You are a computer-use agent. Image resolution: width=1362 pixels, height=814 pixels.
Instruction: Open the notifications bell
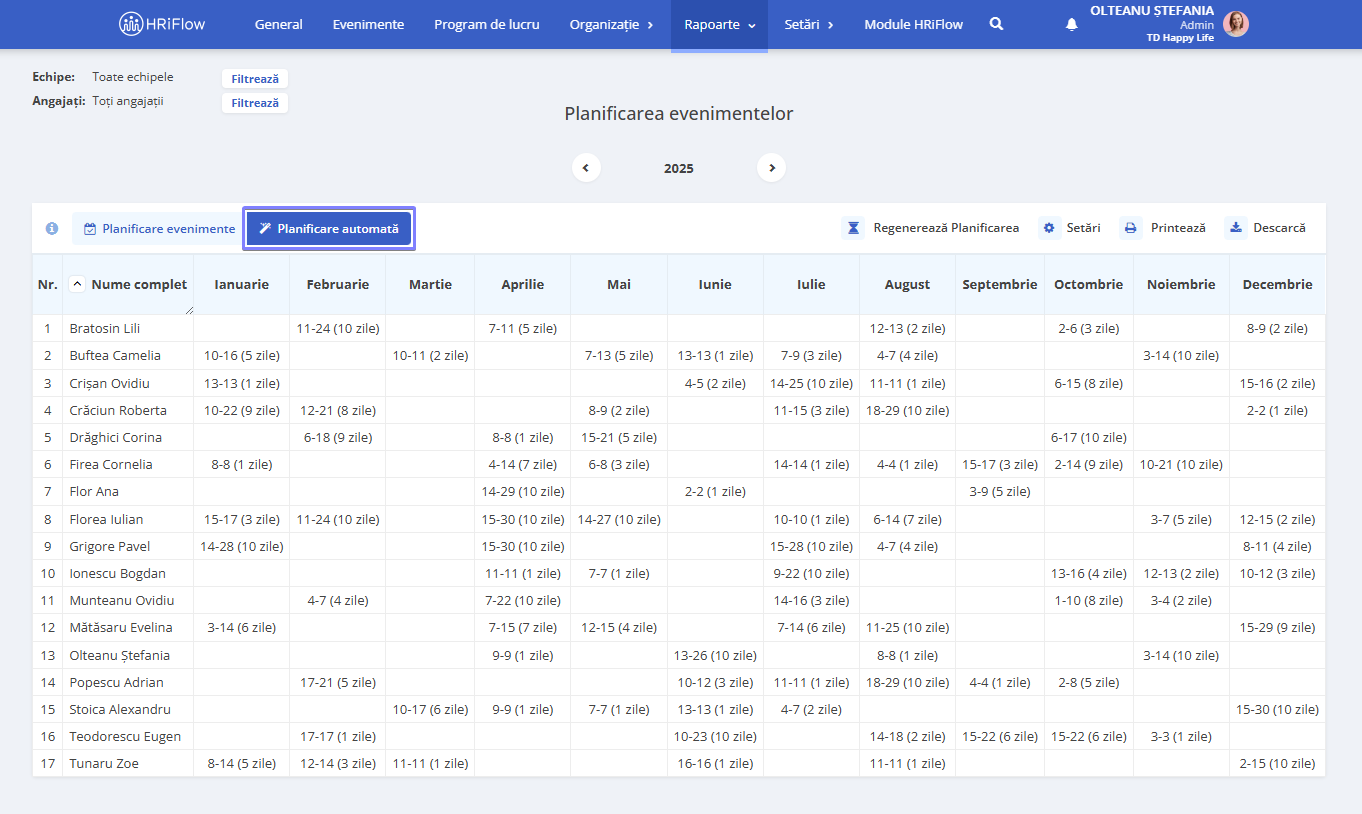click(x=1072, y=25)
